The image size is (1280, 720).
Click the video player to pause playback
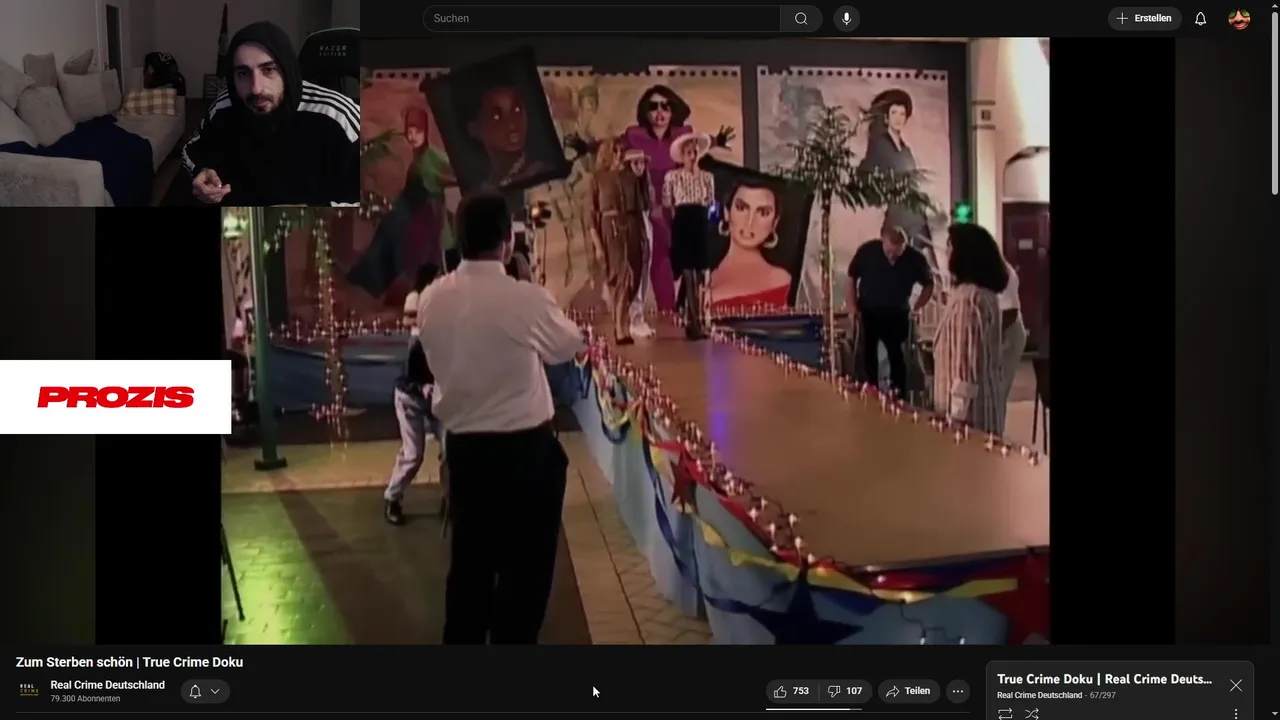(635, 340)
